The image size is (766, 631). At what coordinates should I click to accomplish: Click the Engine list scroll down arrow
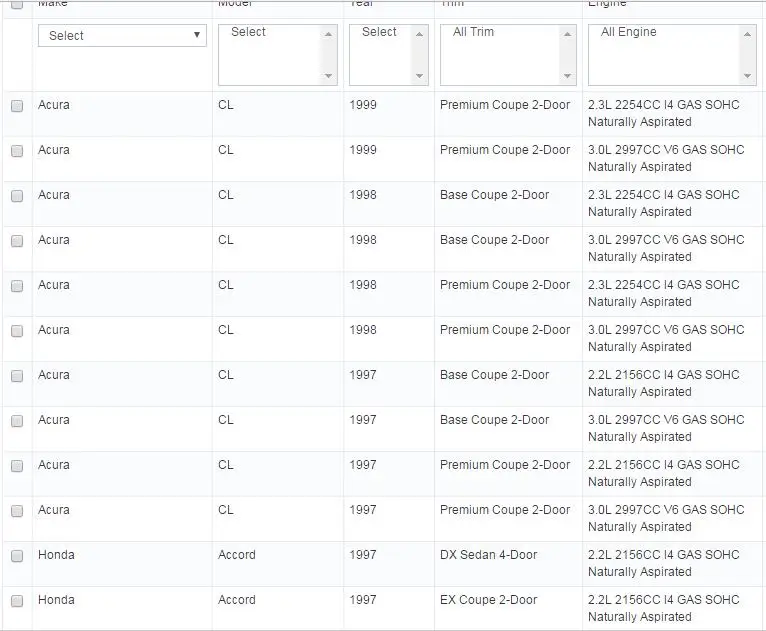747,76
